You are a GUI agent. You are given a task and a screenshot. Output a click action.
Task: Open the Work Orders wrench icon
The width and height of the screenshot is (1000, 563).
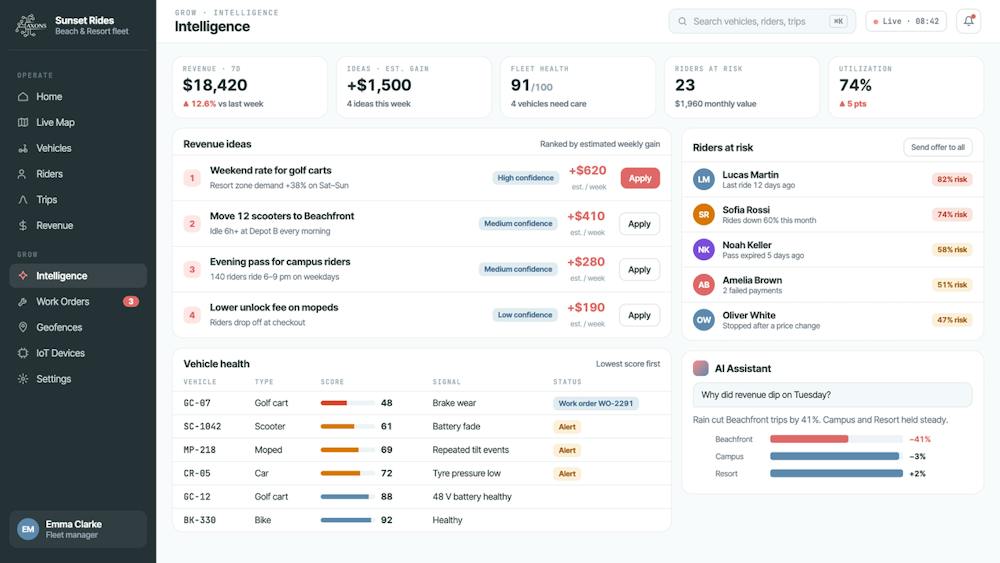[x=23, y=302]
